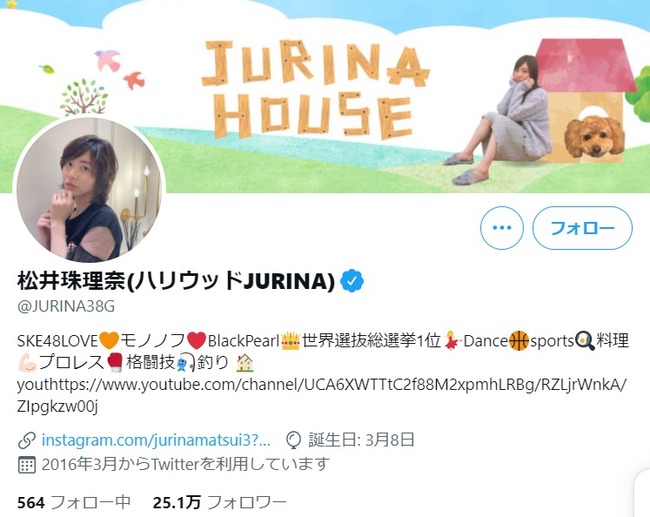The image size is (650, 517).
Task: Click the boxing glove emoji in bio
Action: pyautogui.click(x=115, y=363)
